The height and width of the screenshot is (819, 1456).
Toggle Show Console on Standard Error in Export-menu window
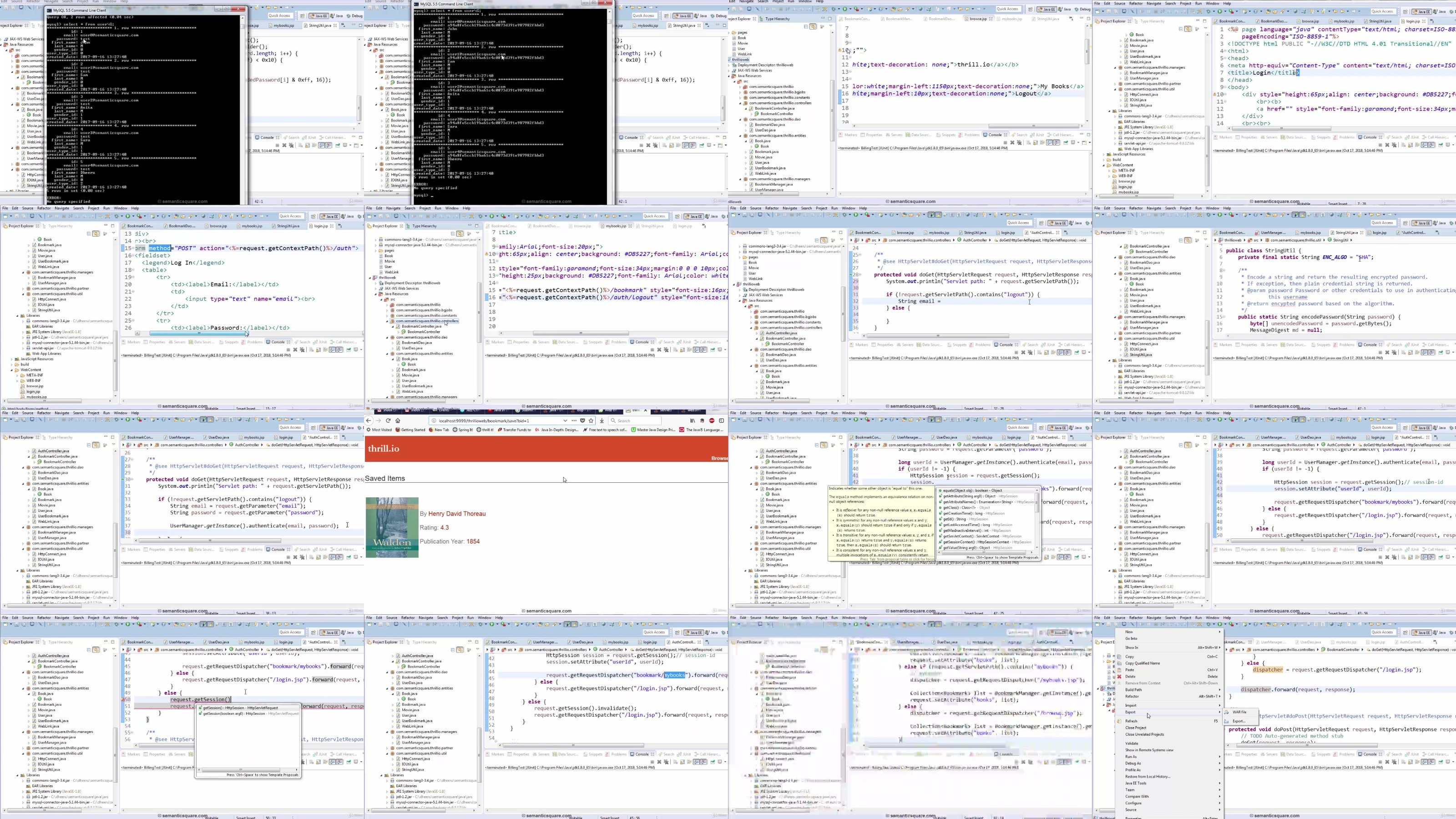pos(1432,762)
